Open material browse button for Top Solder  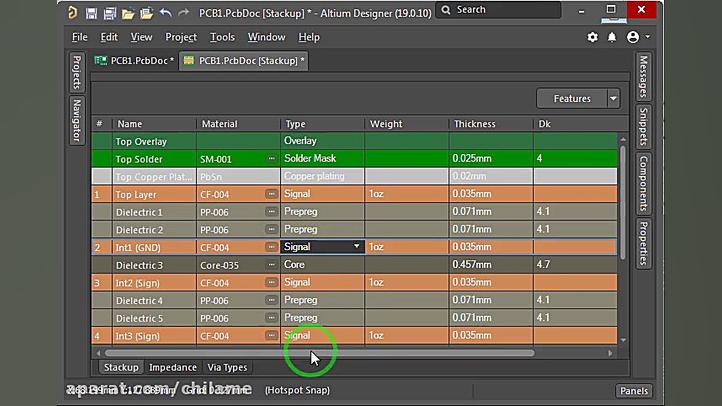(x=270, y=159)
